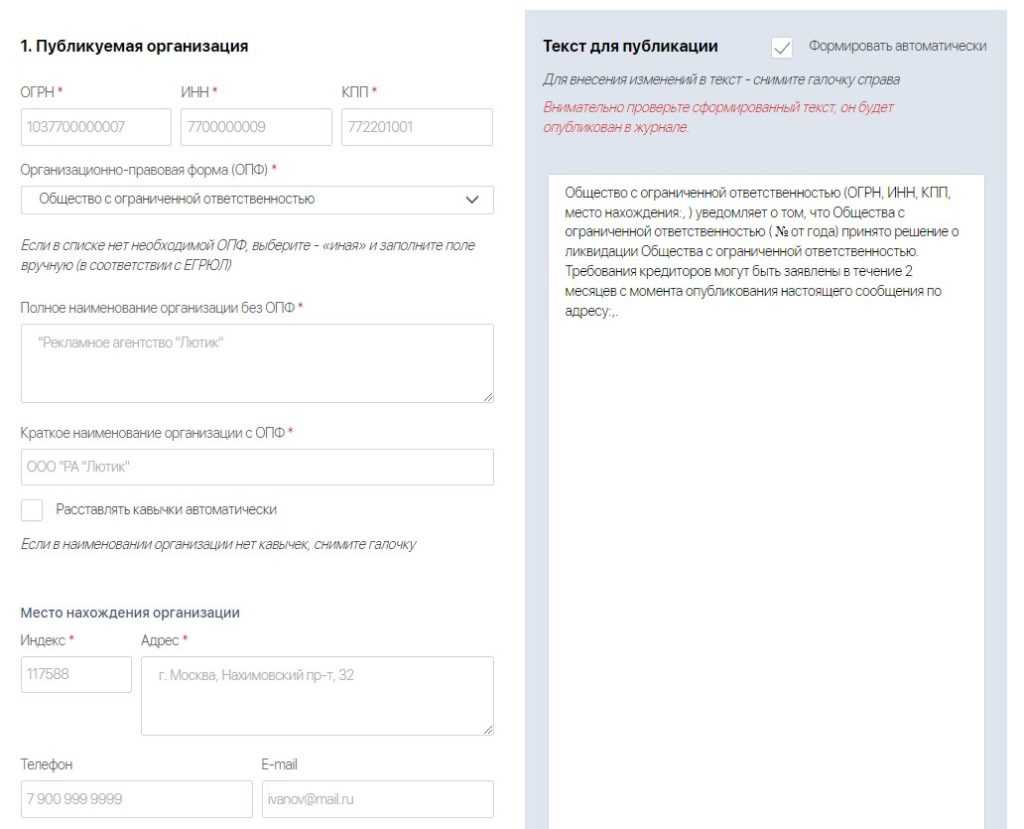This screenshot has height=829, width=1024.
Task: Click resize handle of Адрес textarea
Action: (488, 730)
